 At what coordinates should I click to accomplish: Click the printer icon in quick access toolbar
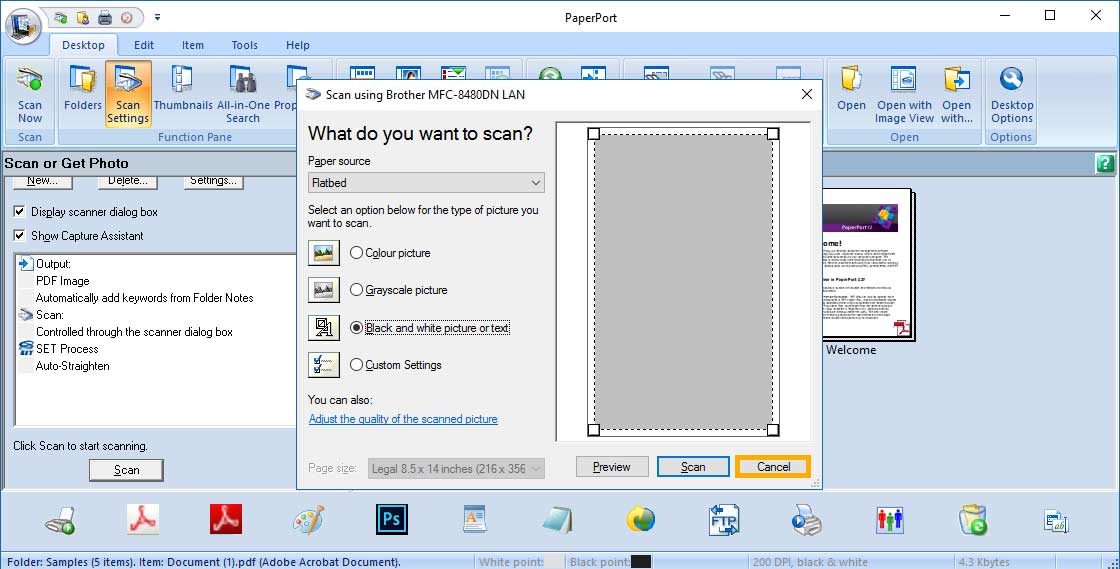pyautogui.click(x=105, y=17)
